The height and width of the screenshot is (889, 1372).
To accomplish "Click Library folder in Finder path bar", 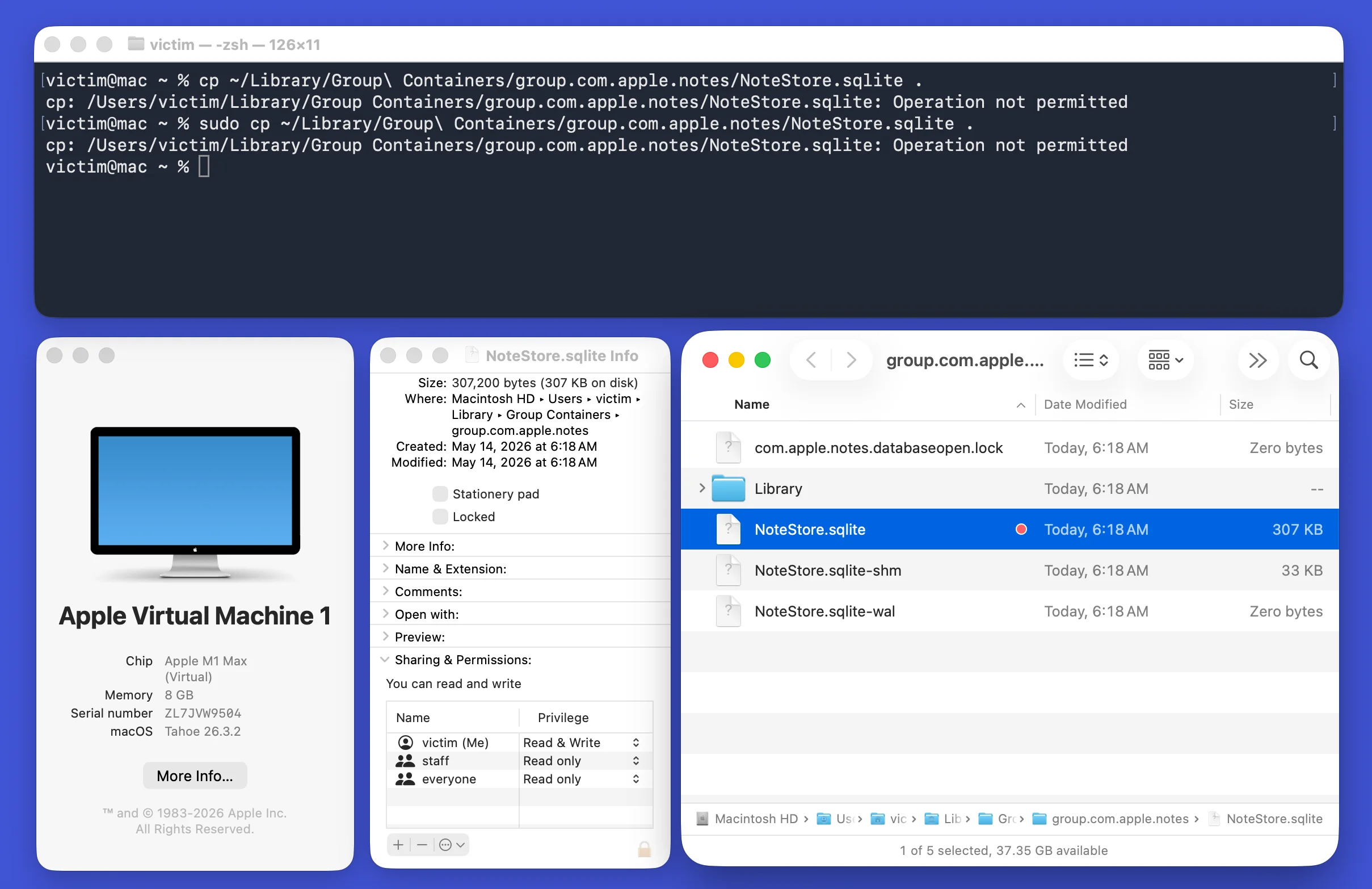I will pos(942,819).
